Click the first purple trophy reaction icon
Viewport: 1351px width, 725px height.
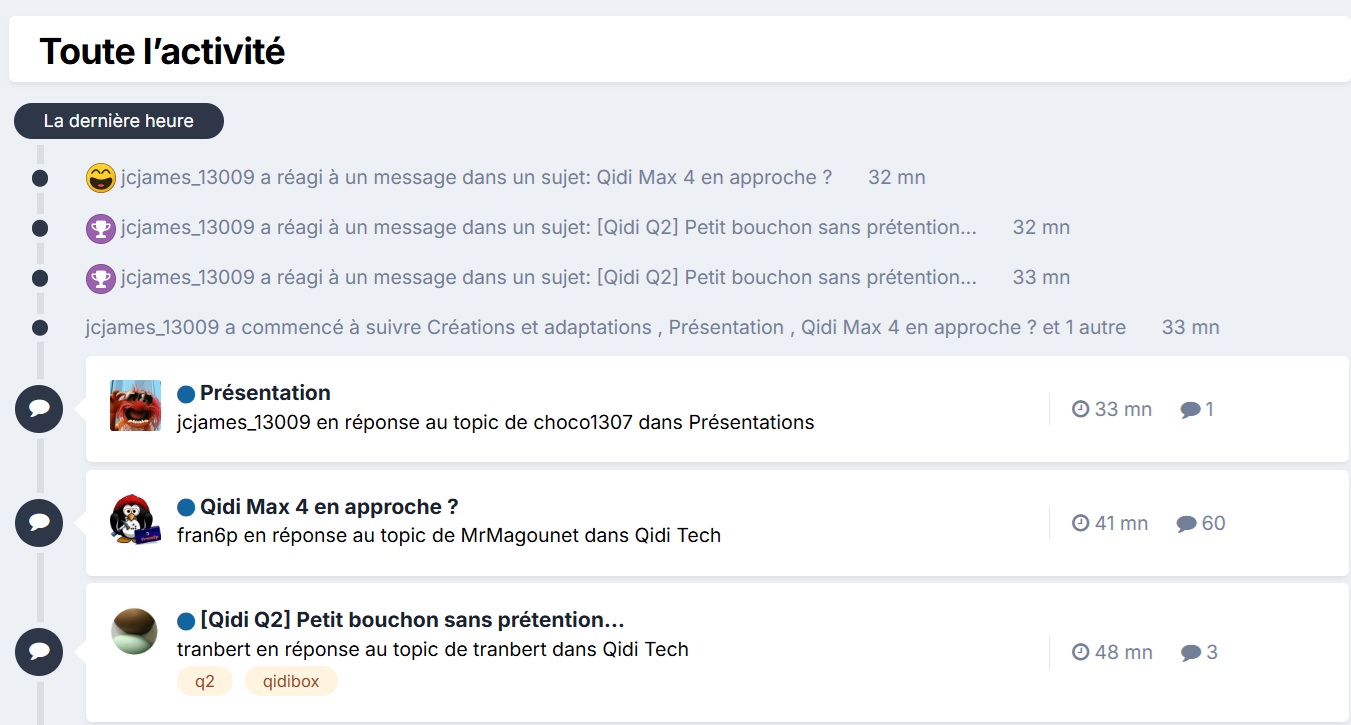[x=101, y=228]
